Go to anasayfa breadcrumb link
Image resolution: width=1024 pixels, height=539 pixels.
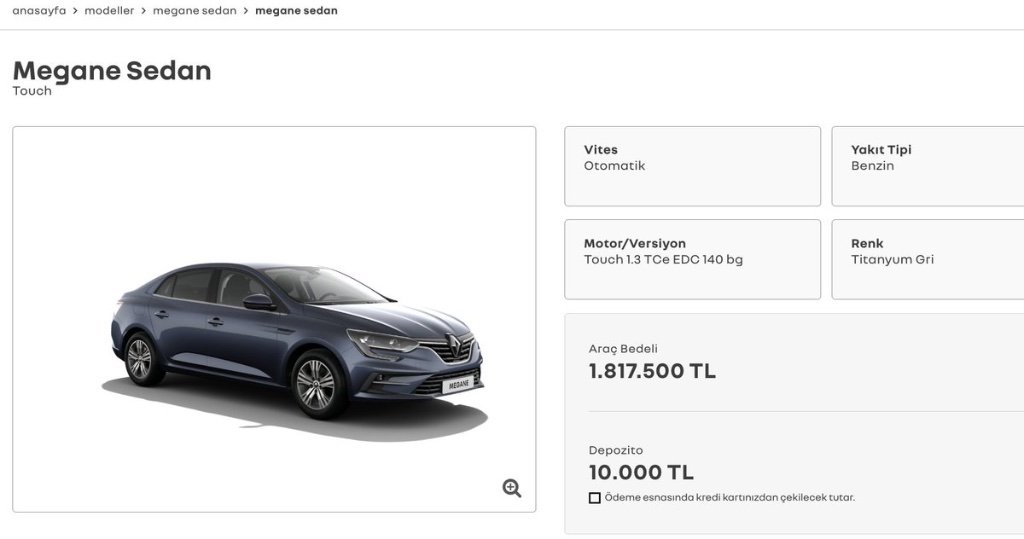tap(39, 10)
